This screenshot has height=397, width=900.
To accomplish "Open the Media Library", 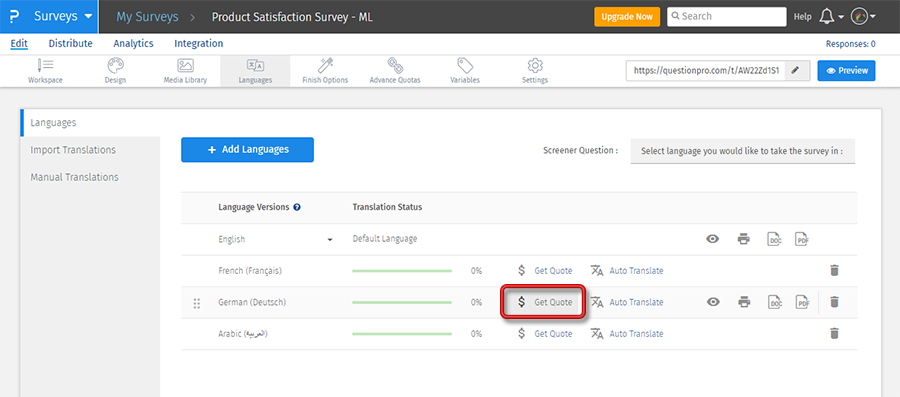I will point(185,71).
